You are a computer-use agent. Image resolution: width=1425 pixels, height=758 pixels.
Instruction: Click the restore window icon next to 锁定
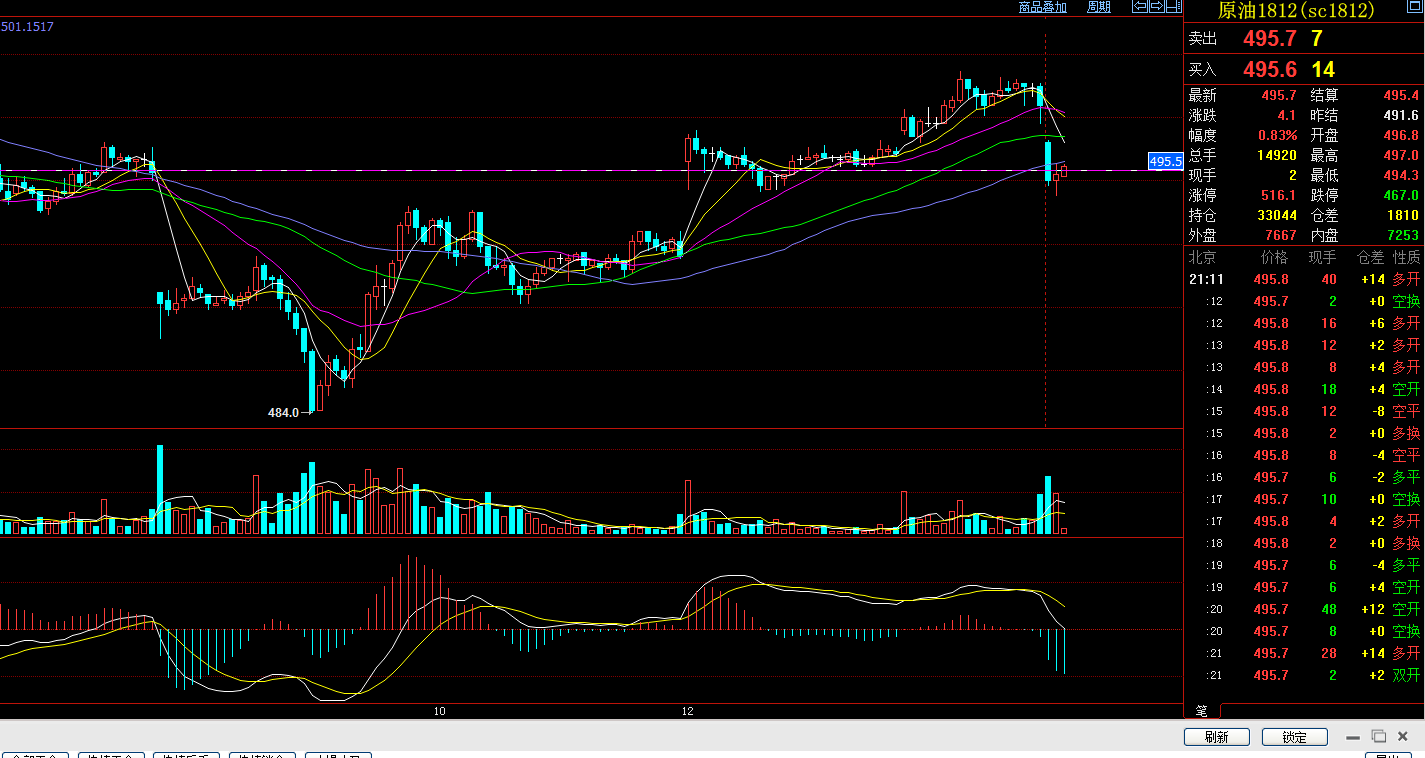[1378, 736]
